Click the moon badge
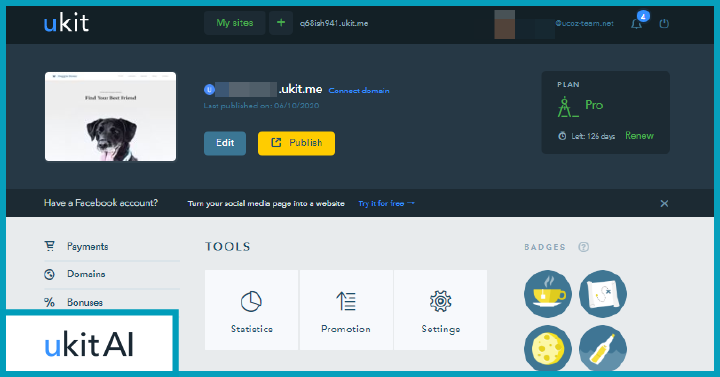Image resolution: width=720 pixels, height=377 pixels. [x=548, y=348]
